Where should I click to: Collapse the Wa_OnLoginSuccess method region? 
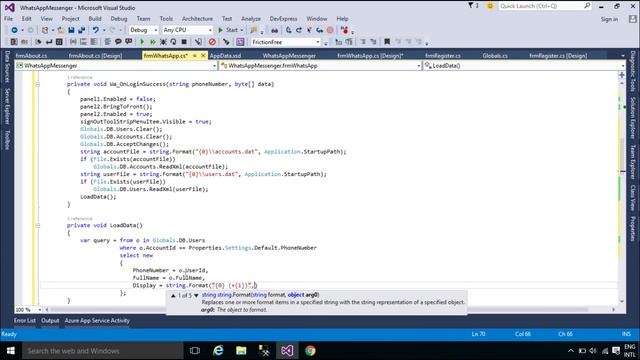37,84
